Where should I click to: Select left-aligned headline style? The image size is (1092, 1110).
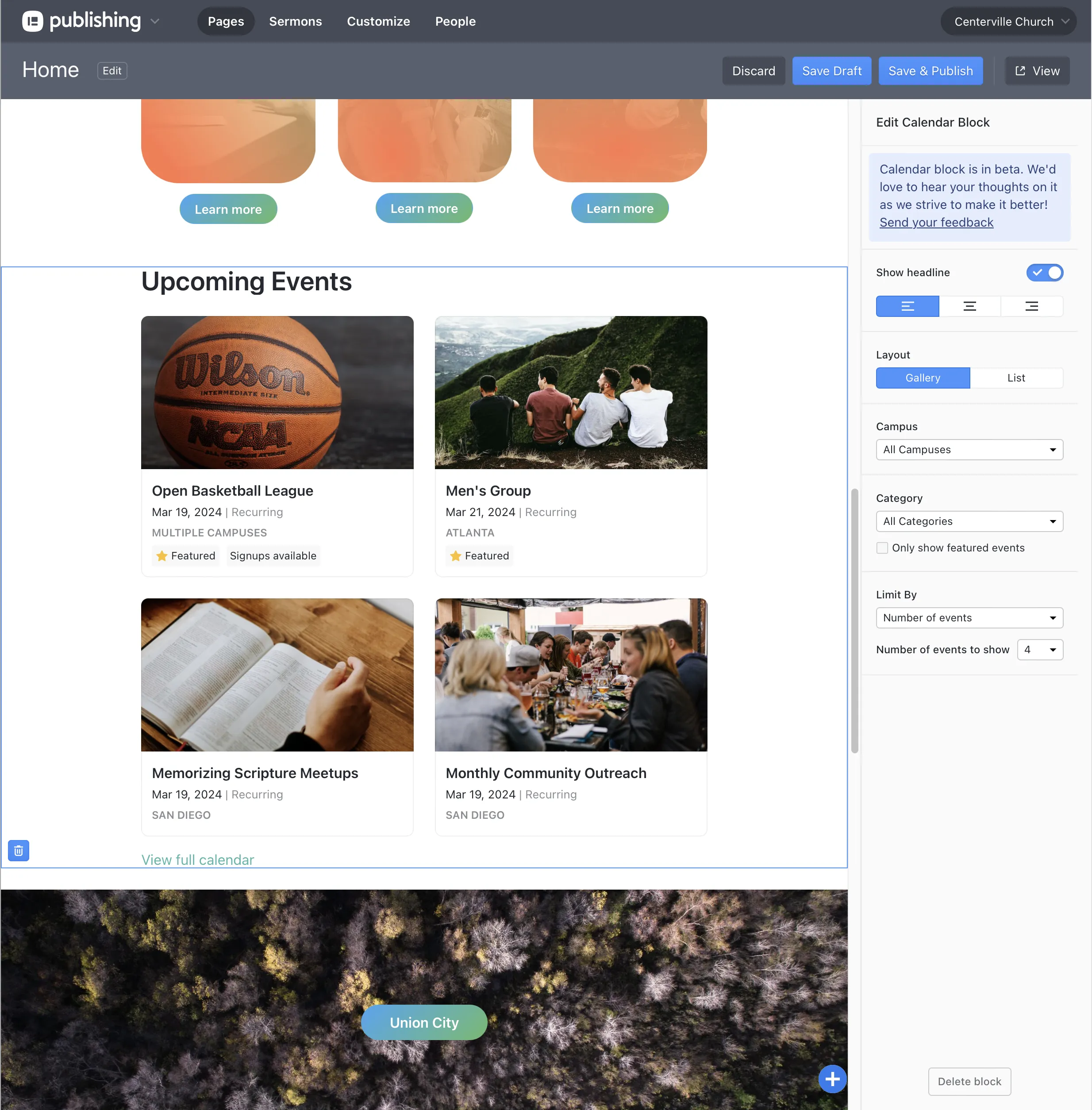click(907, 306)
